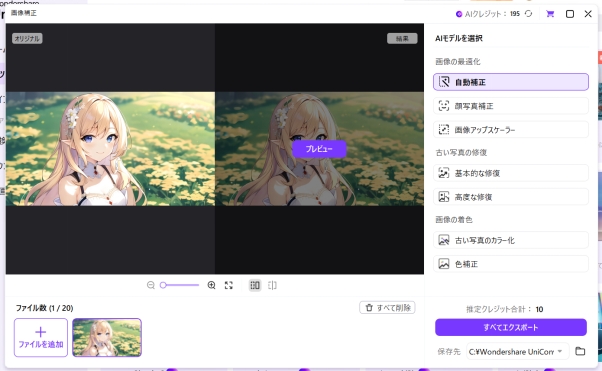Switch to split-slider comparison view
Screen dimensions: 602x371
click(272, 285)
